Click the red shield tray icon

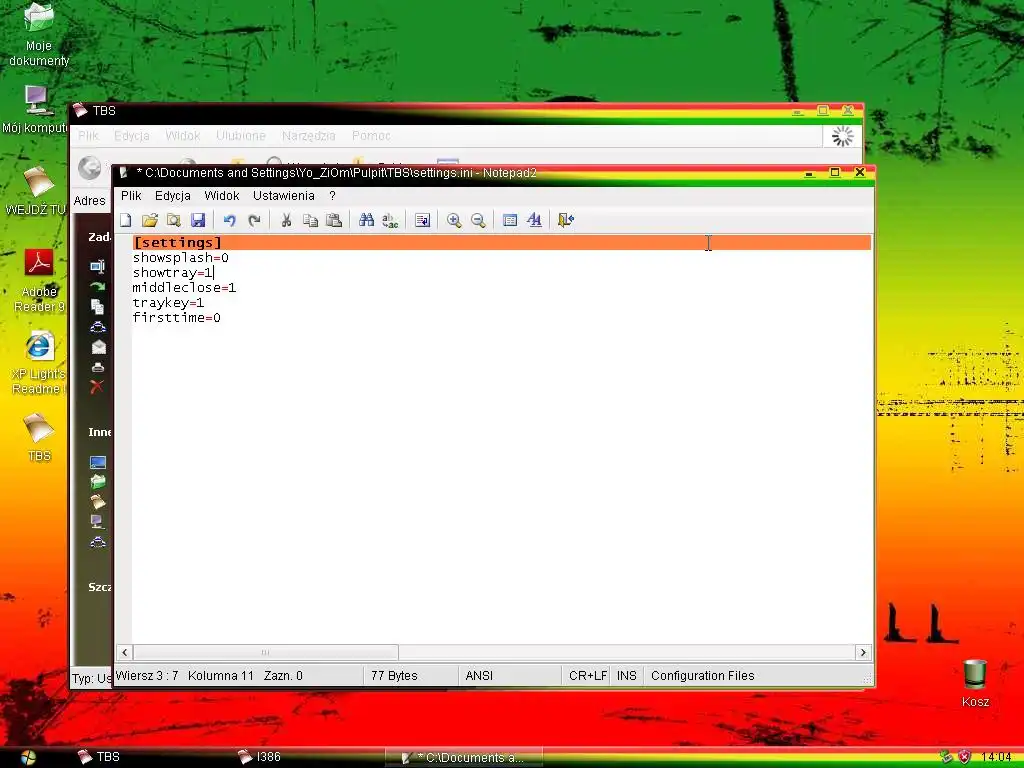coord(965,757)
